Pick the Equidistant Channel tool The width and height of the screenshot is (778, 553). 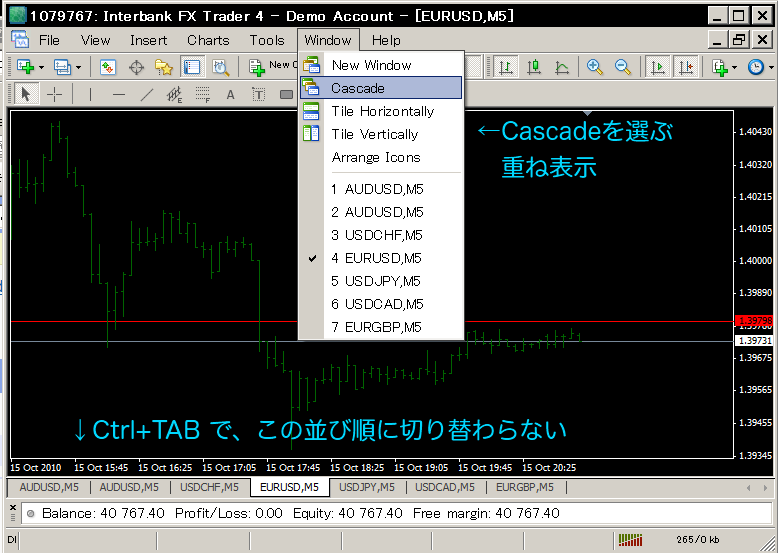tap(174, 94)
